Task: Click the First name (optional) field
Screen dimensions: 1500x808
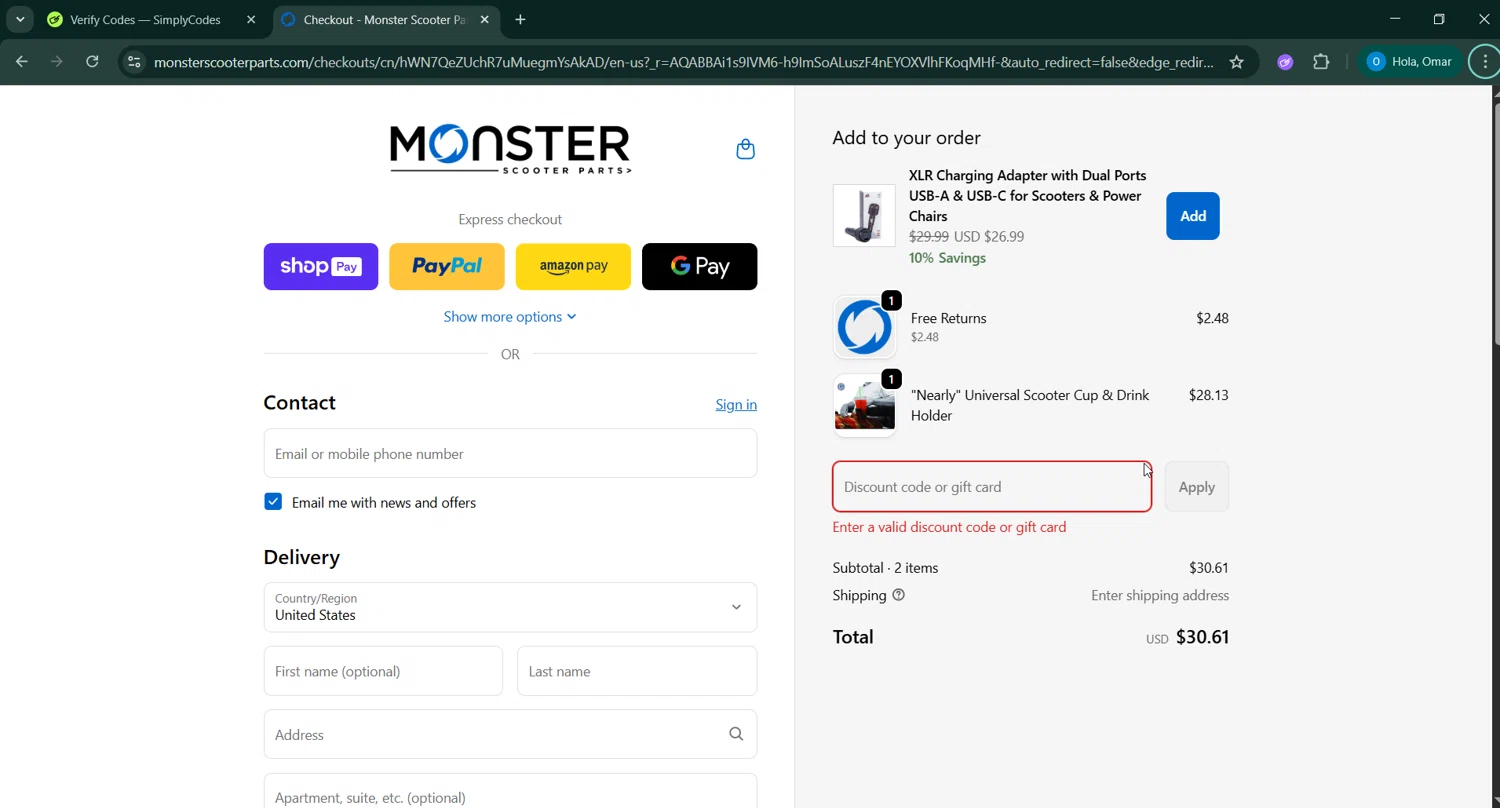Action: tap(383, 671)
